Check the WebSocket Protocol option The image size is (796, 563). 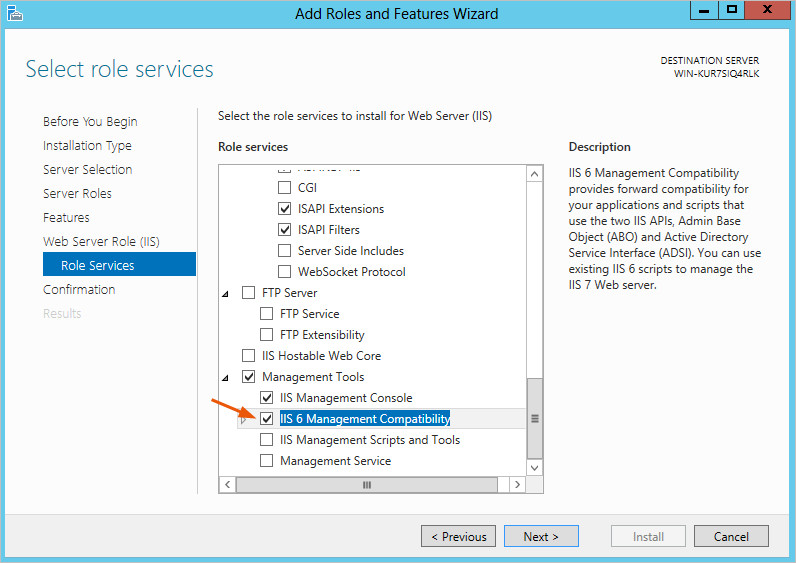click(x=285, y=272)
